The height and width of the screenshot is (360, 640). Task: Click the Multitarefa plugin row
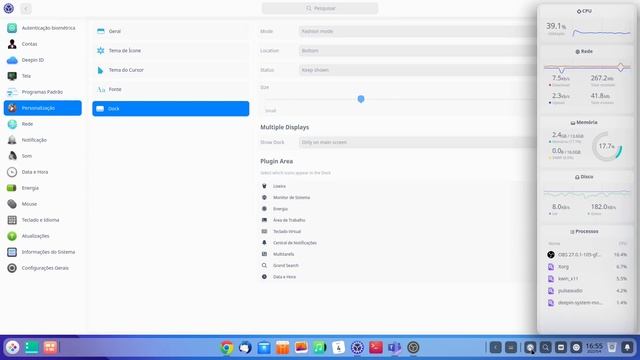click(x=396, y=254)
